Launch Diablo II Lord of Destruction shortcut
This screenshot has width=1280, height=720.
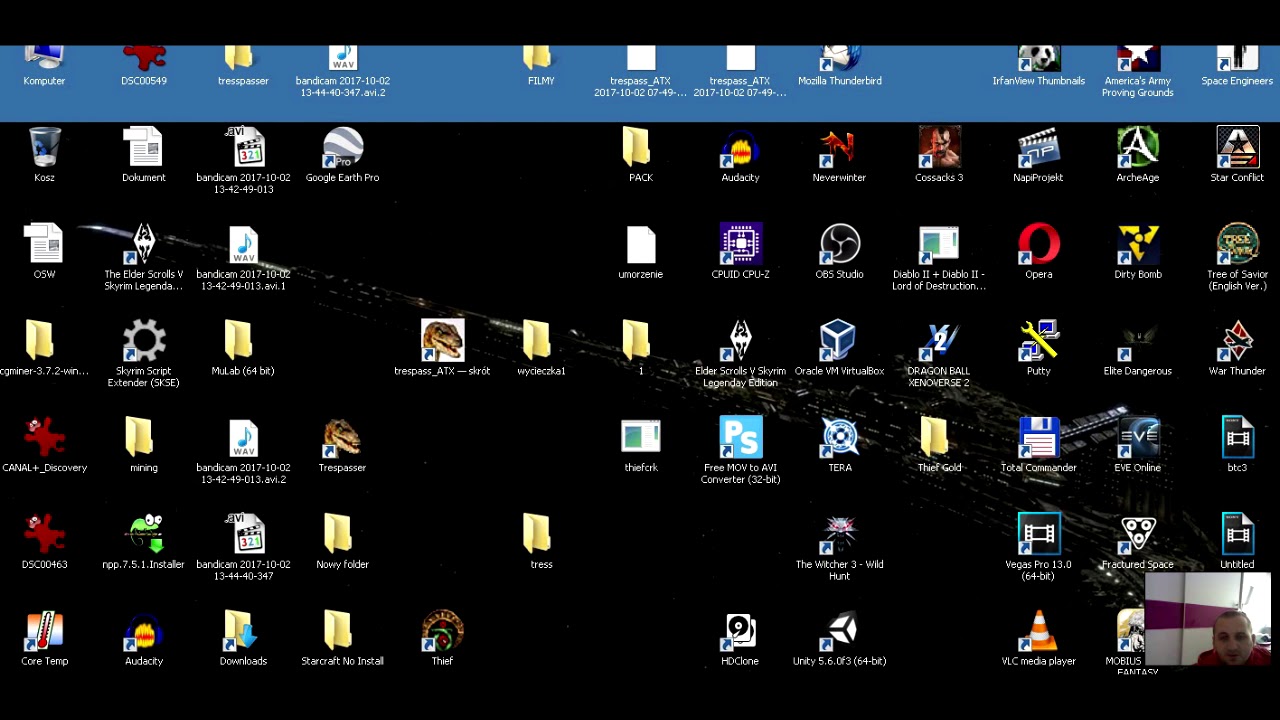pyautogui.click(x=939, y=258)
